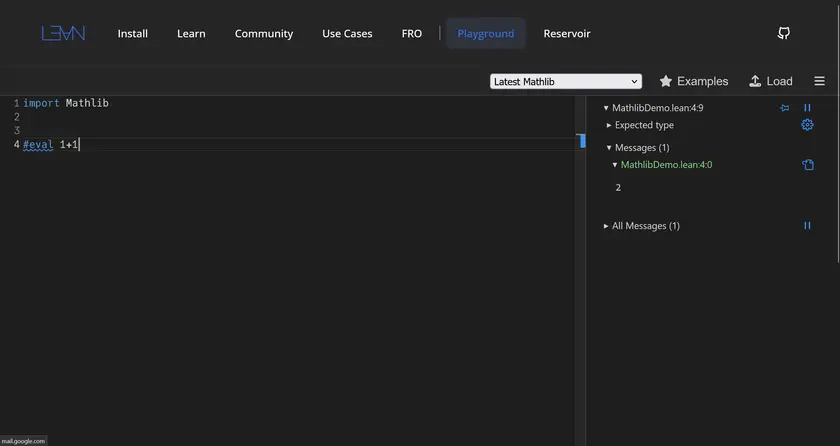Go to the Install page

pos(132,34)
